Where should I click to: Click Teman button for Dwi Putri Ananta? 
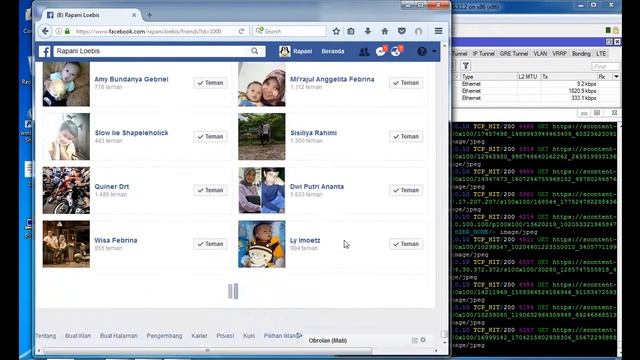pyautogui.click(x=406, y=190)
